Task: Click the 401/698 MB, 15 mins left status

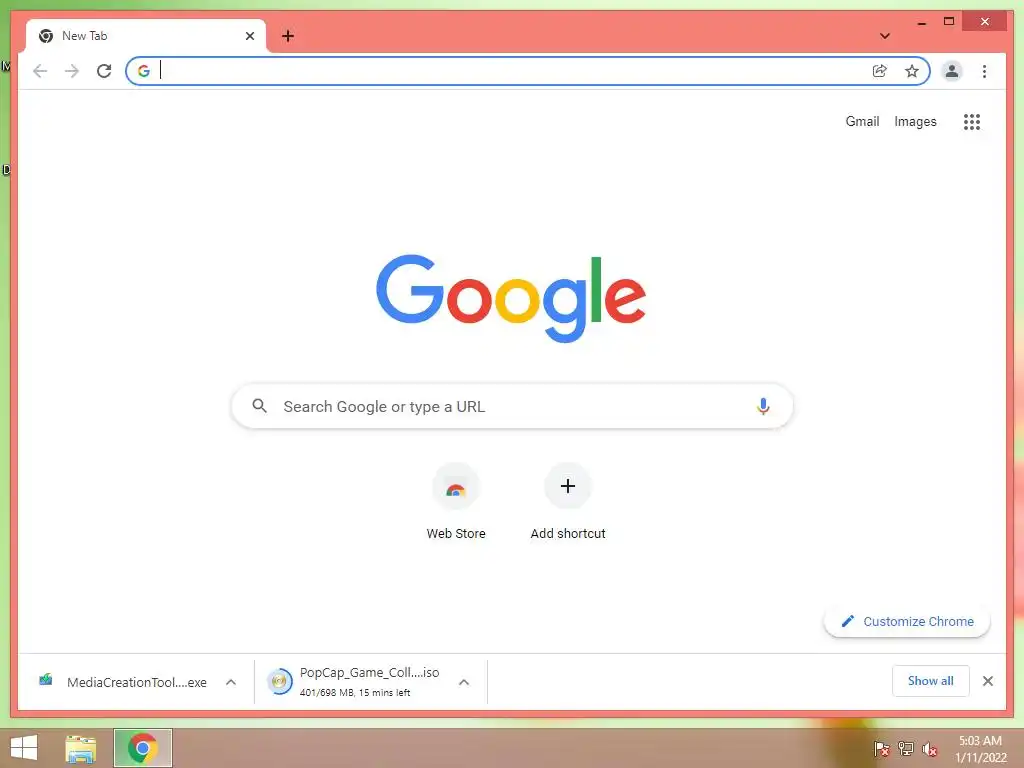Action: (x=355, y=693)
